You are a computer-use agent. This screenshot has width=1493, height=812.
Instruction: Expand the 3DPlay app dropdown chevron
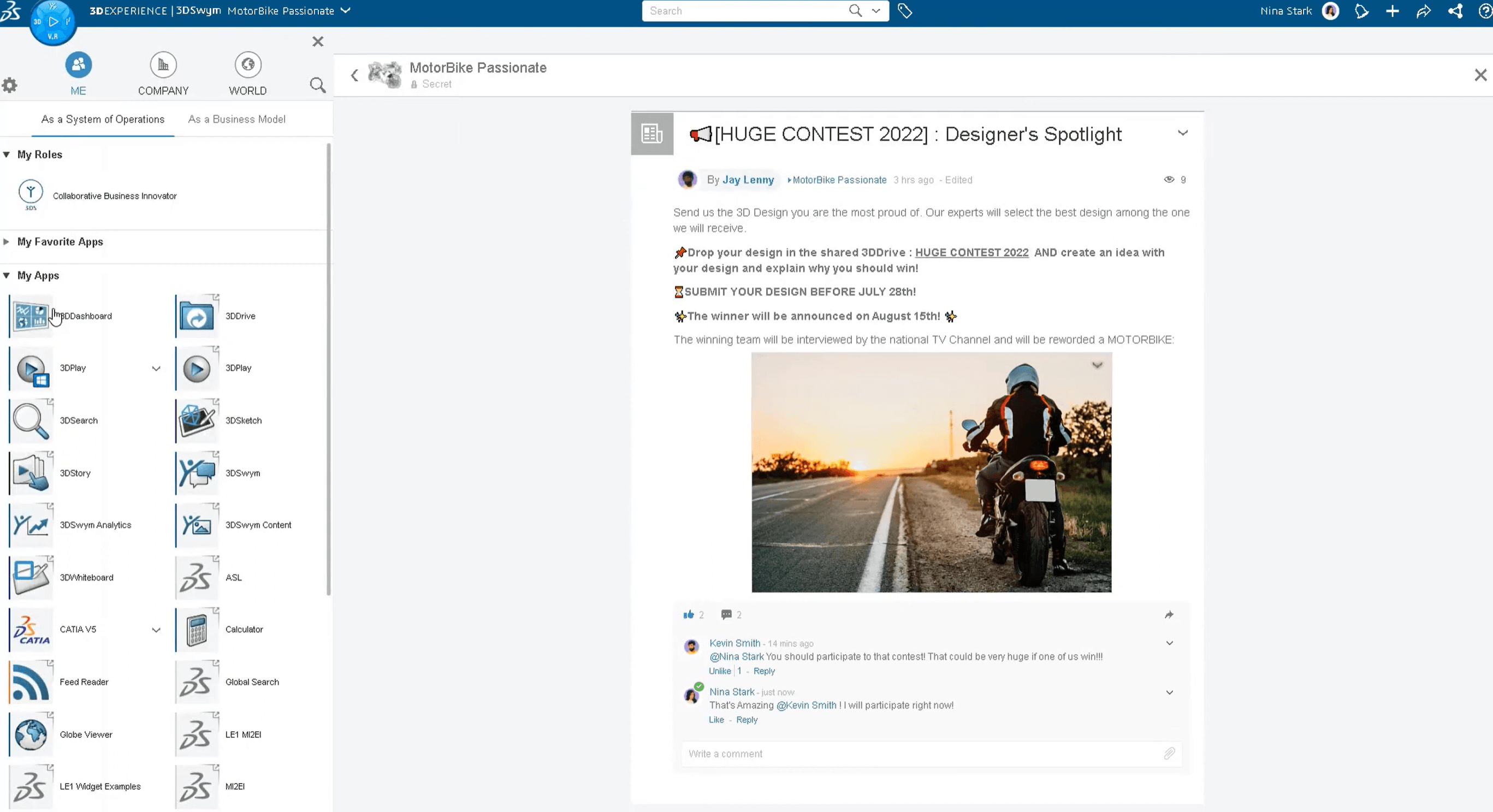pyautogui.click(x=155, y=369)
